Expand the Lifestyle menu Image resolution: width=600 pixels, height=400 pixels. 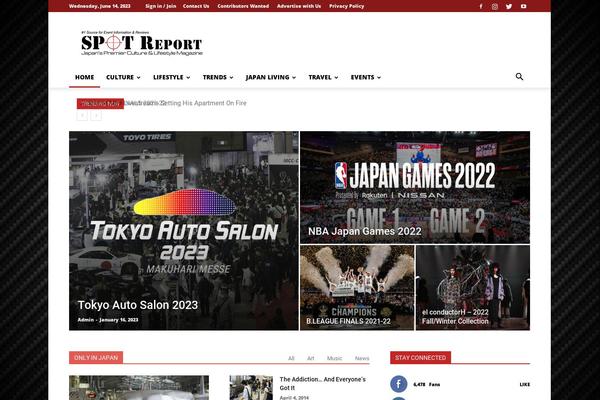(171, 77)
